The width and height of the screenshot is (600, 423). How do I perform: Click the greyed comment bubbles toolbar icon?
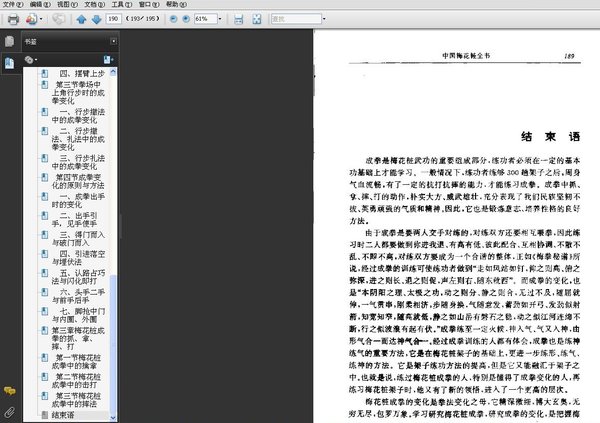pos(59,19)
